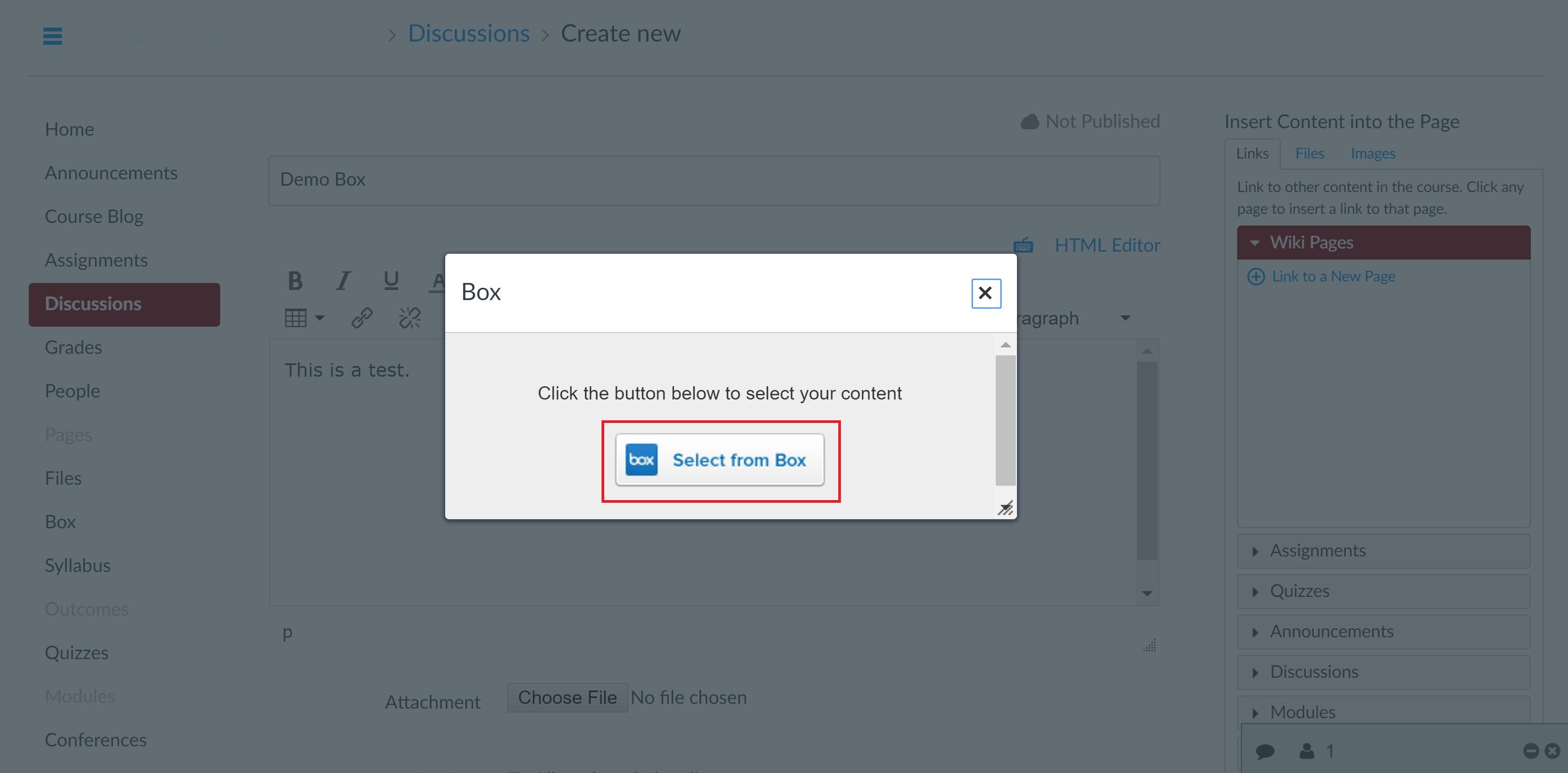Open the Discussions breadcrumb link
The height and width of the screenshot is (773, 1568).
[469, 33]
